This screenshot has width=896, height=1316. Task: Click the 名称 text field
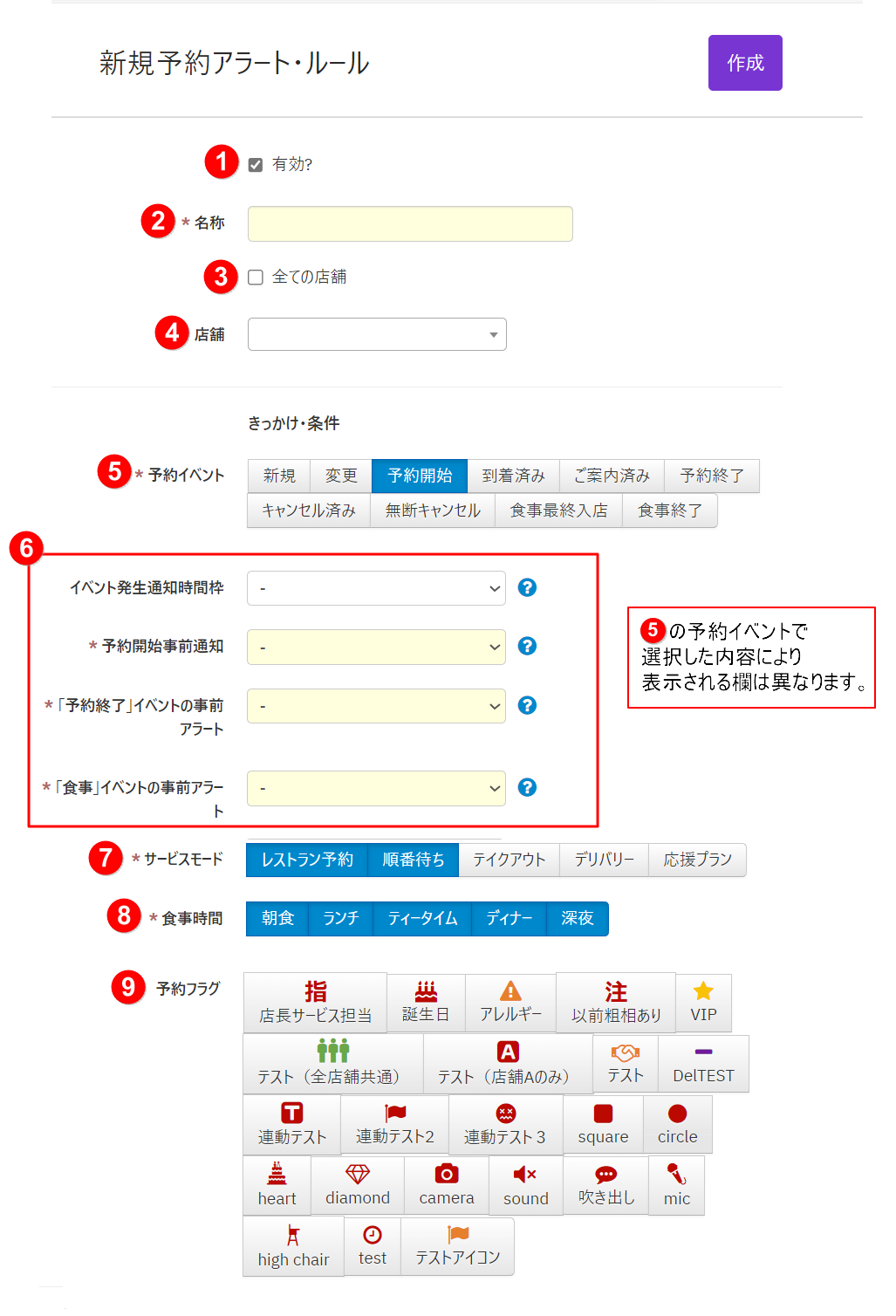pyautogui.click(x=410, y=224)
